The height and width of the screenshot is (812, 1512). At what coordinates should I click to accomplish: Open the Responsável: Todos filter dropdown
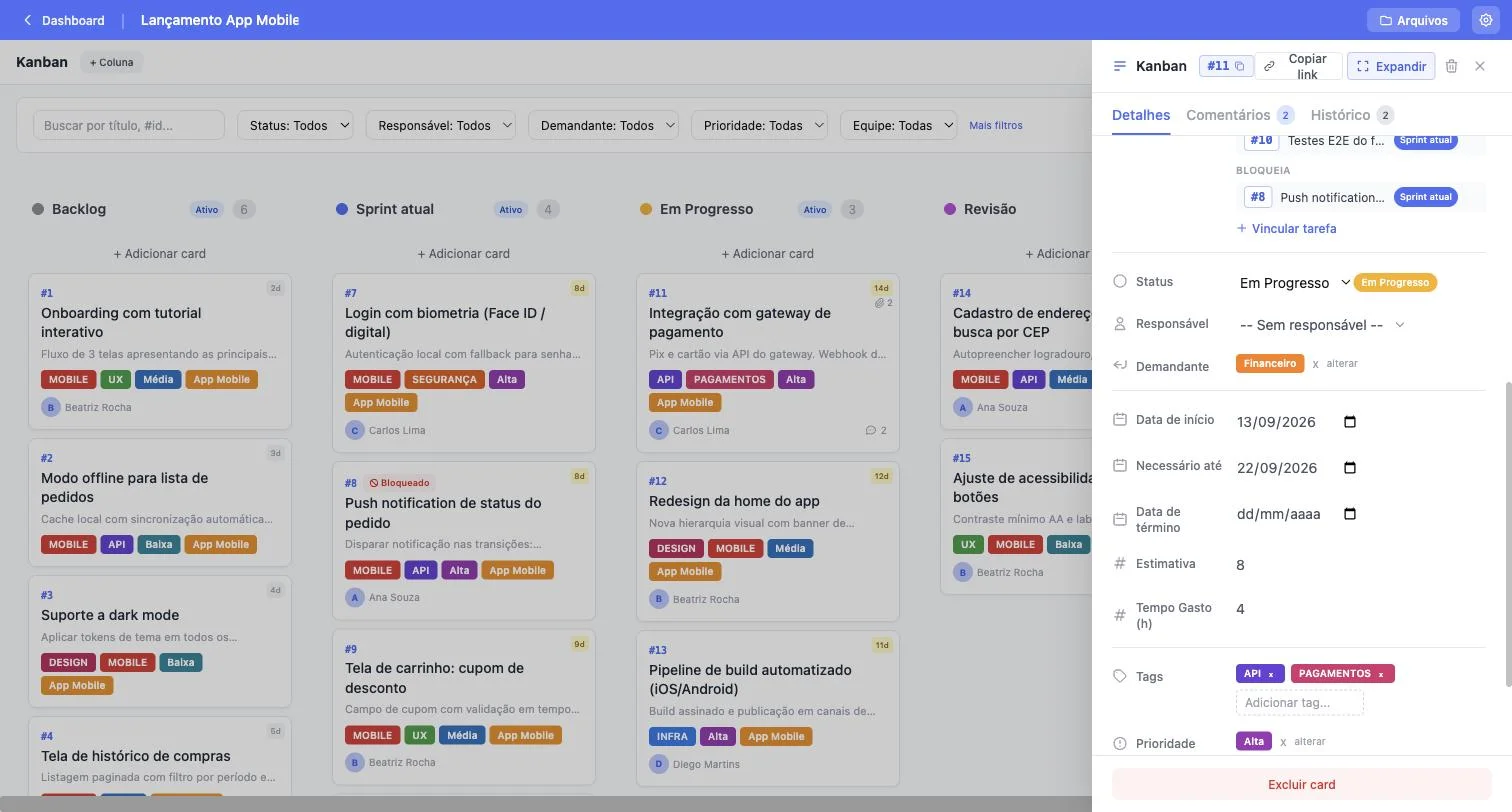click(440, 125)
